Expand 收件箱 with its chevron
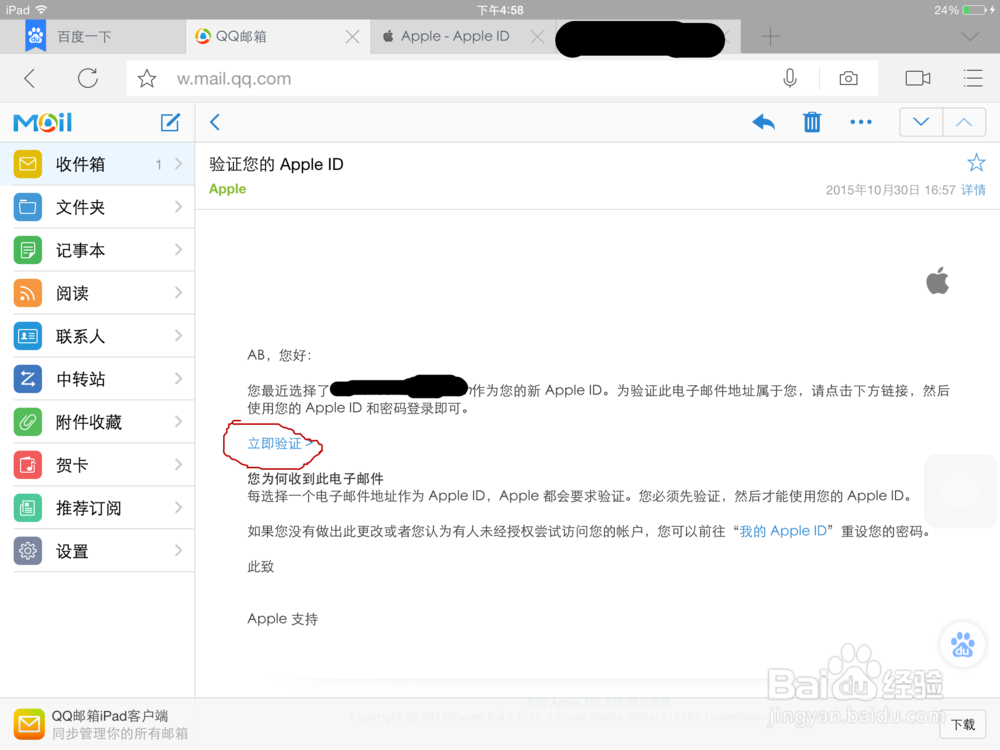 pyautogui.click(x=179, y=164)
